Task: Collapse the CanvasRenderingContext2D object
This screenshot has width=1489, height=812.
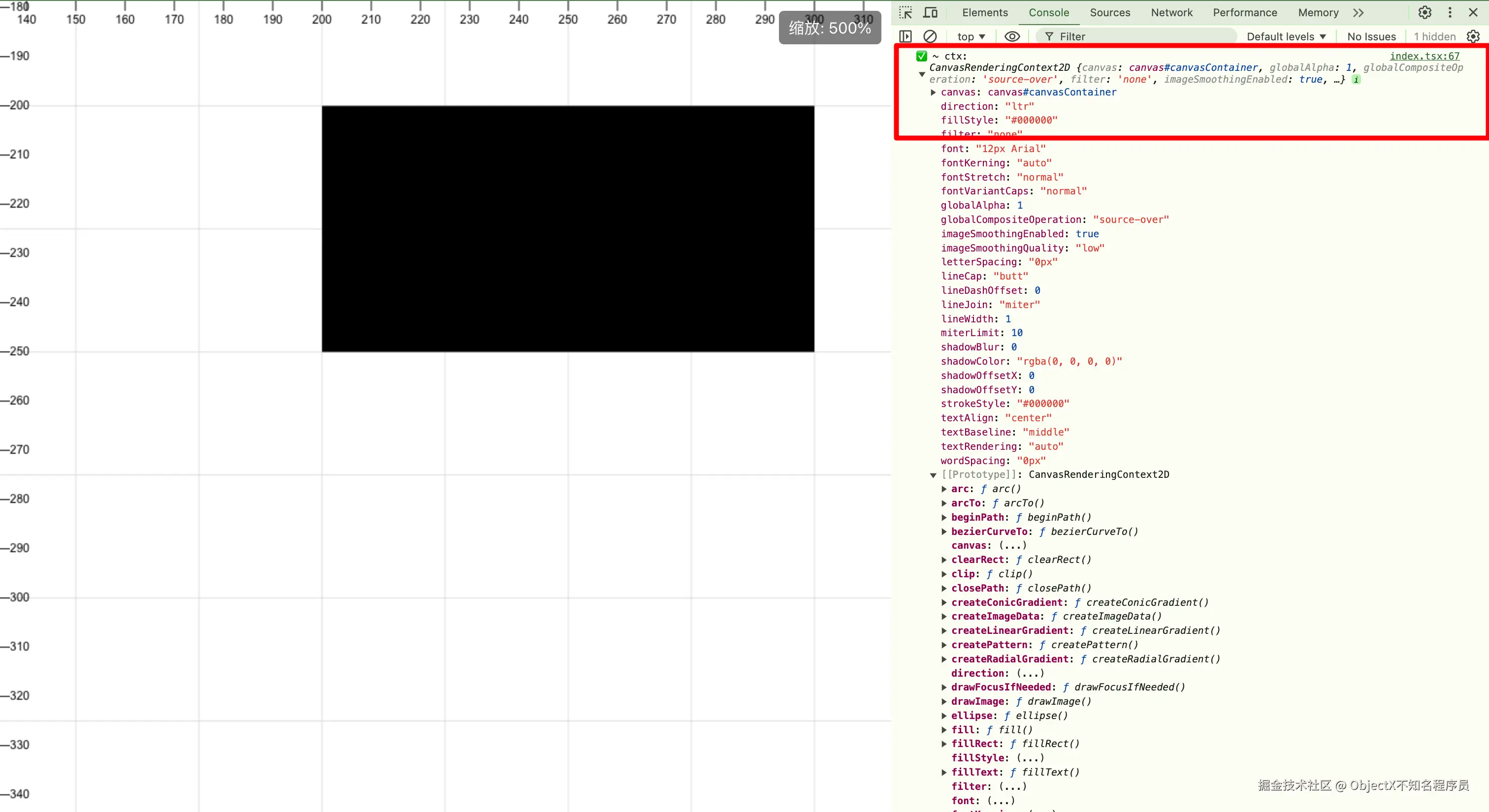Action: tap(922, 74)
